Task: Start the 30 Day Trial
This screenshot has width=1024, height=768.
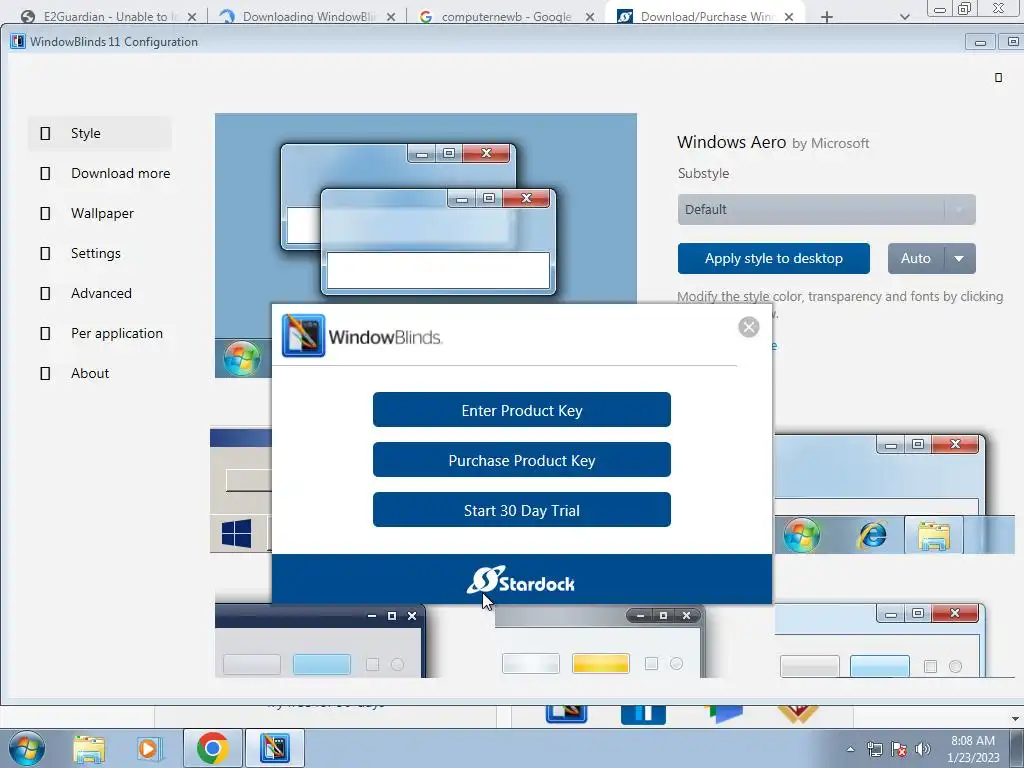Action: [x=521, y=509]
